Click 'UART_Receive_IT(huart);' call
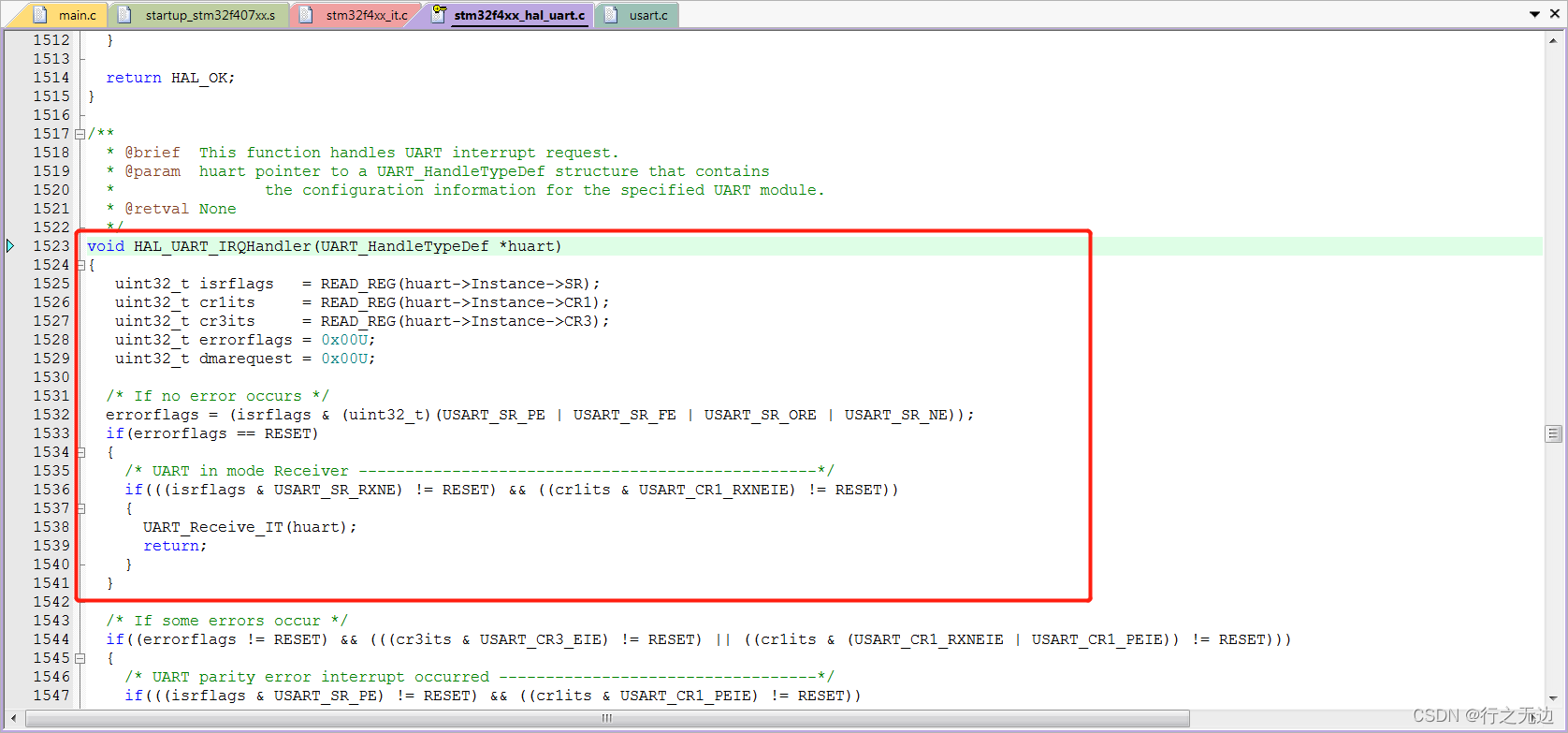The width and height of the screenshot is (1568, 733). pos(251,527)
